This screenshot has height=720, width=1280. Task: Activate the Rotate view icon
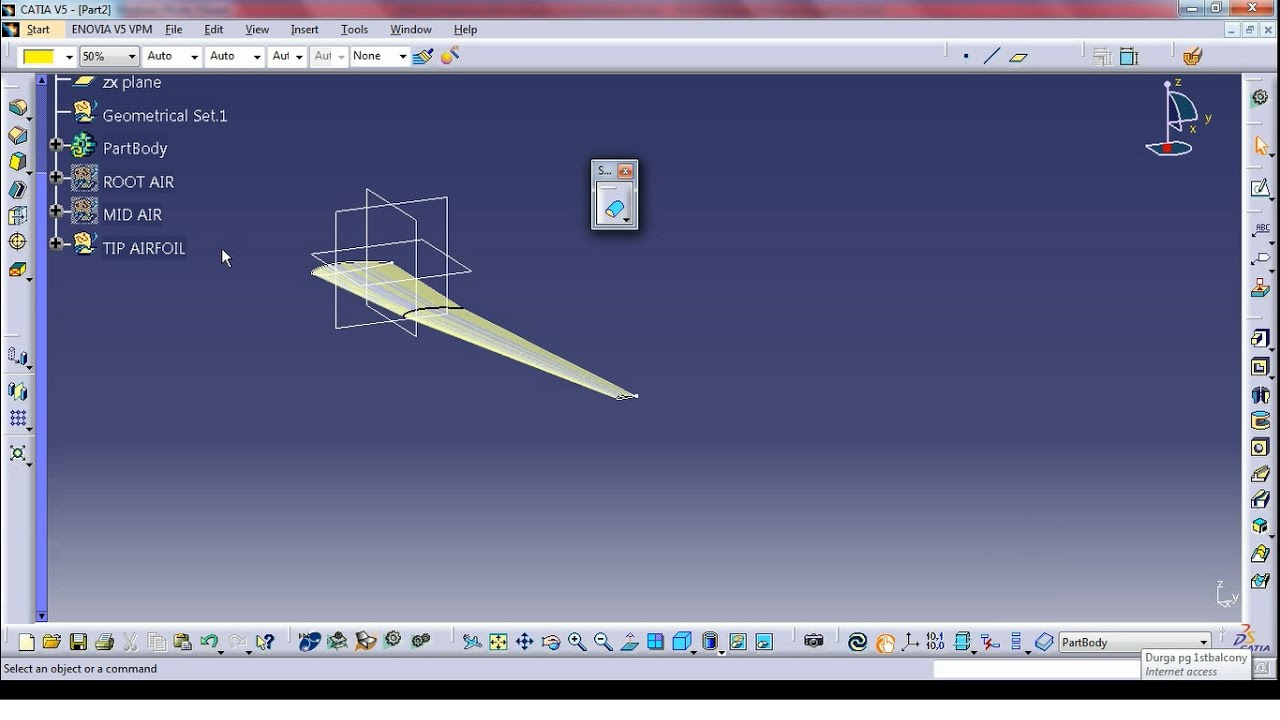550,642
